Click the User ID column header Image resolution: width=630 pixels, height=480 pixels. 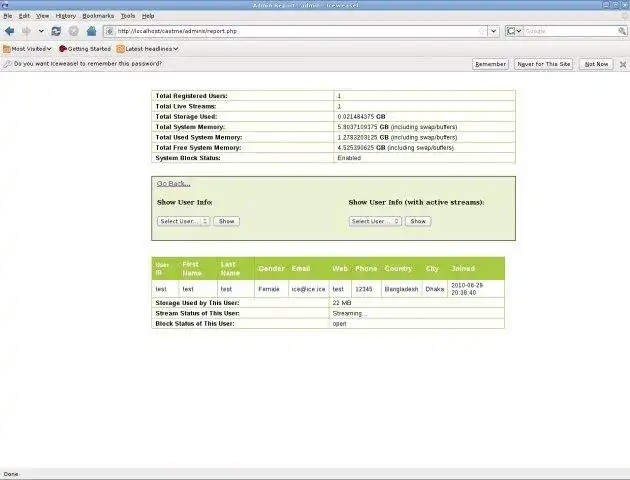pos(163,268)
